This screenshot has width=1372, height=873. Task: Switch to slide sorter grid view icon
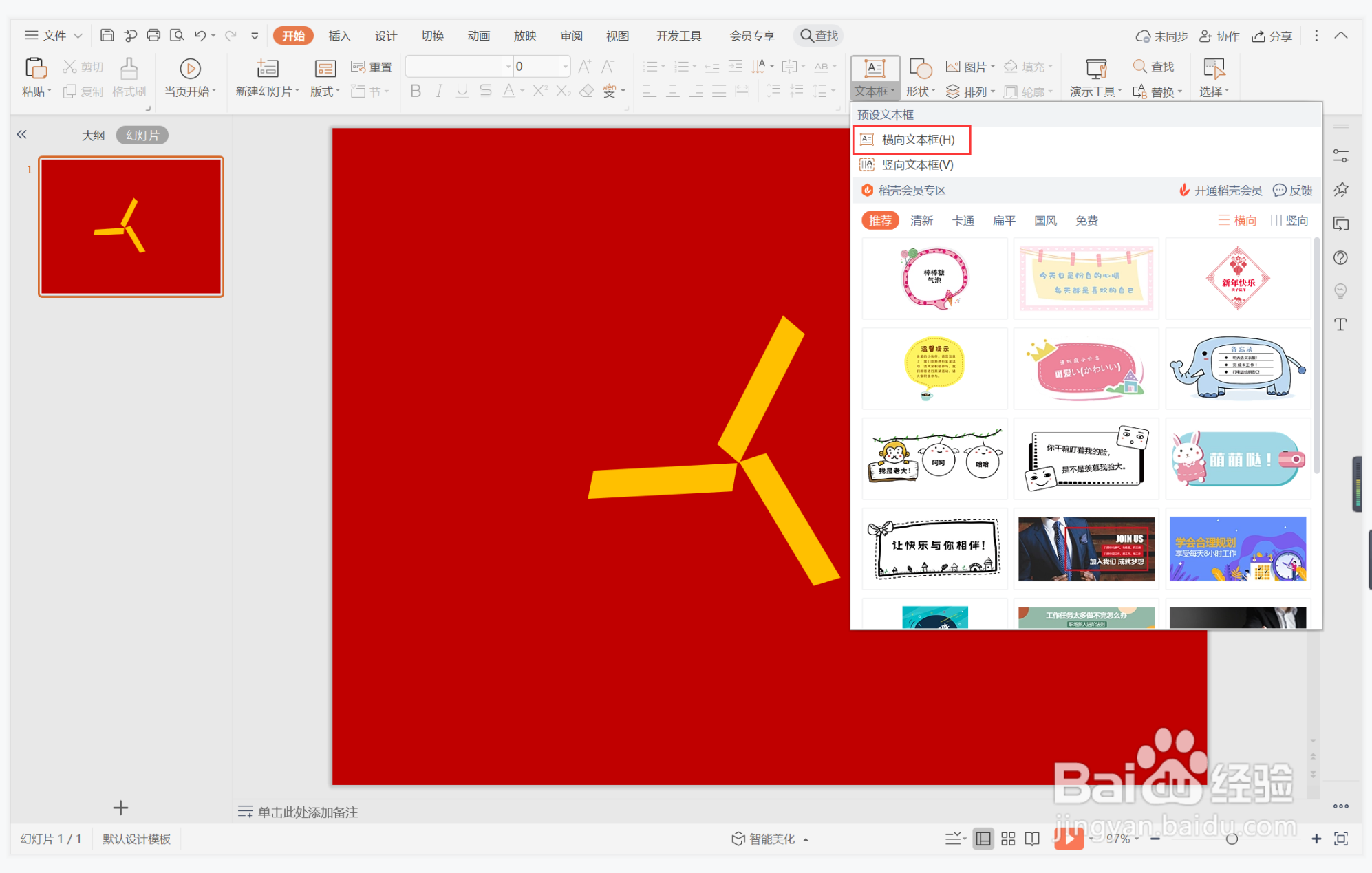(x=1008, y=839)
